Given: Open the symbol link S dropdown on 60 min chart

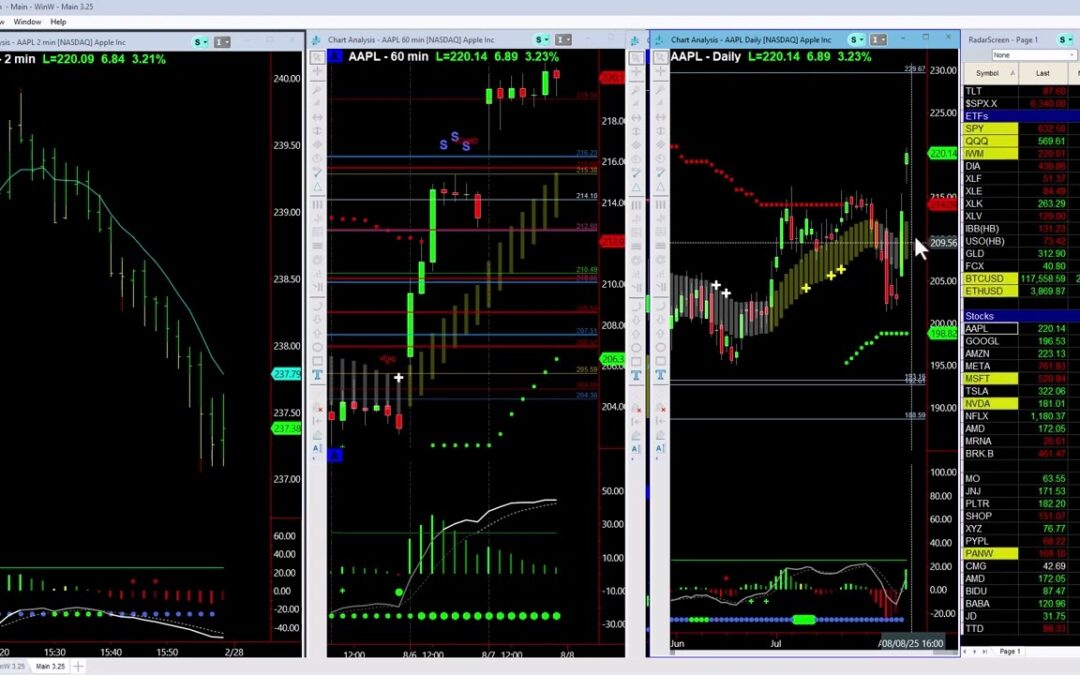Looking at the screenshot, I should (542, 40).
